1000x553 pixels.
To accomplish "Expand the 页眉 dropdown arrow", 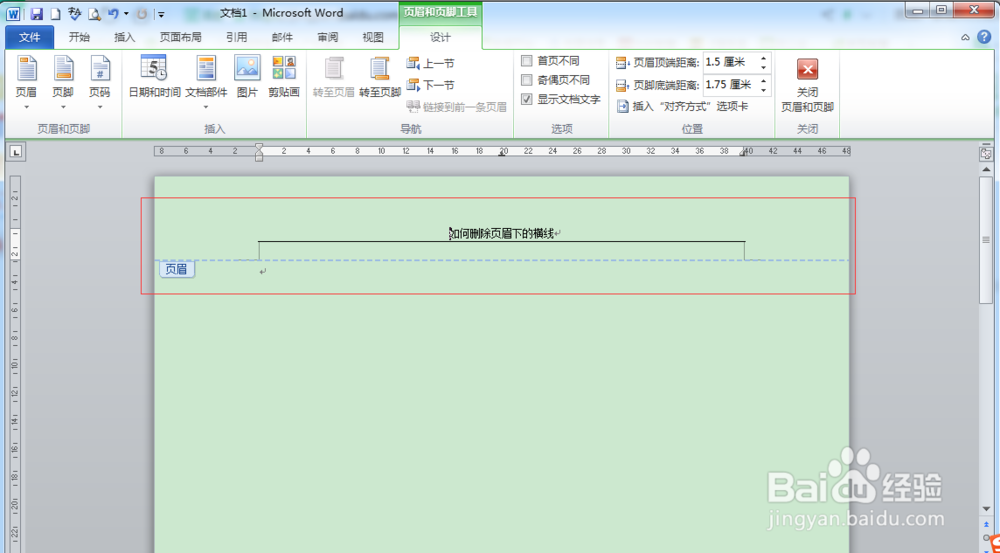I will pos(26,107).
